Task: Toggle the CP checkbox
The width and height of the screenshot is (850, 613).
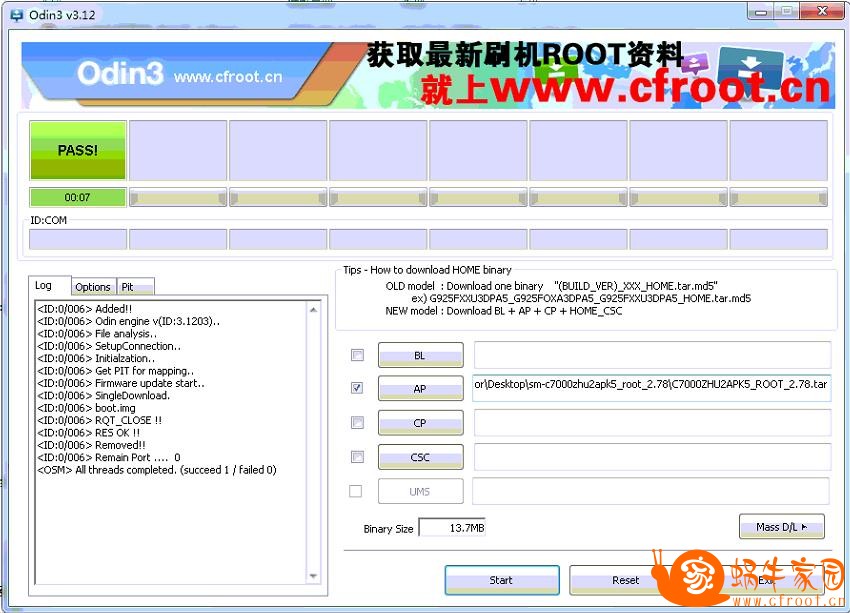Action: click(357, 422)
